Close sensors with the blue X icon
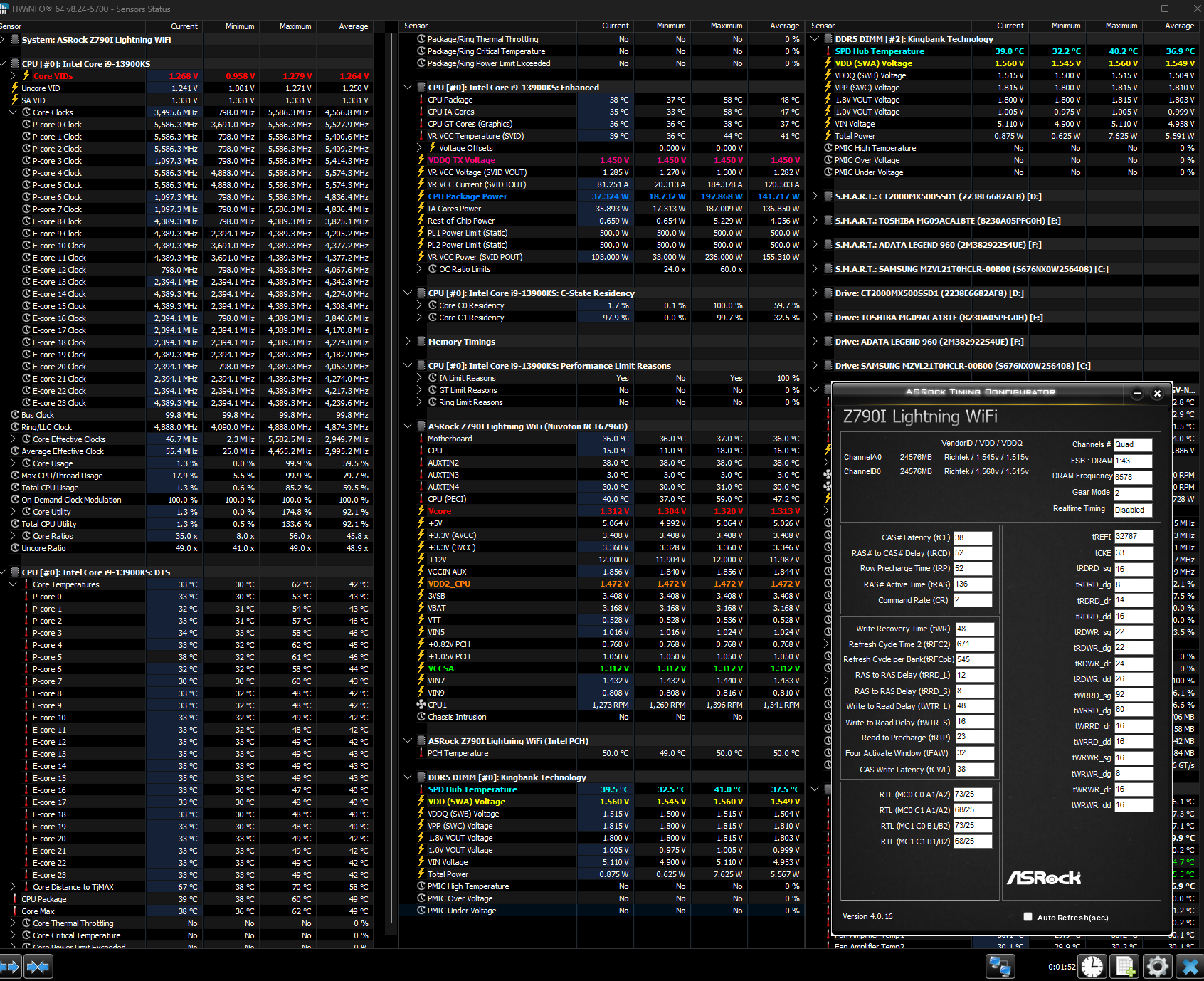The image size is (1204, 981). (1190, 967)
